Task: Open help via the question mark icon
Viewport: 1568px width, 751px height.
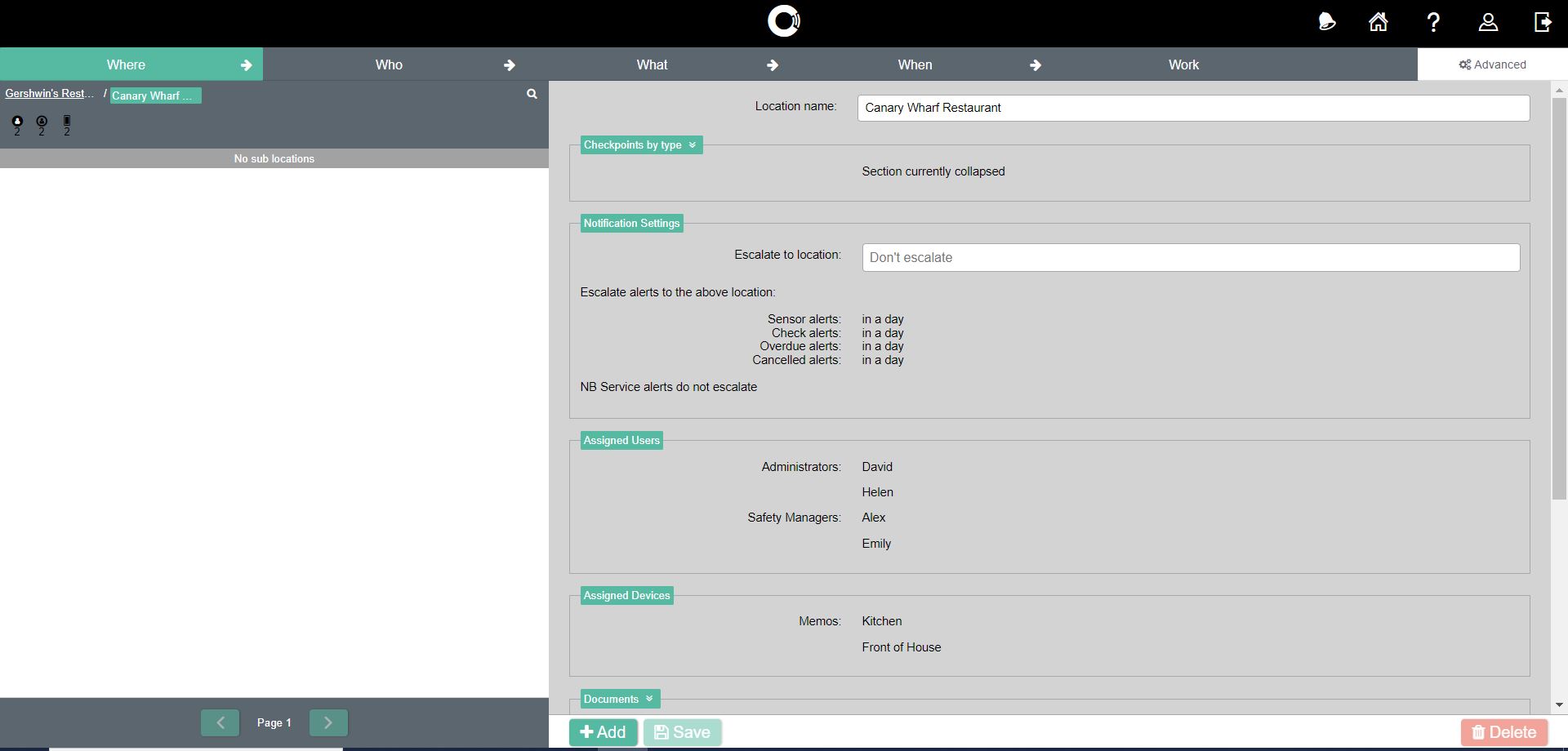Action: click(x=1433, y=22)
